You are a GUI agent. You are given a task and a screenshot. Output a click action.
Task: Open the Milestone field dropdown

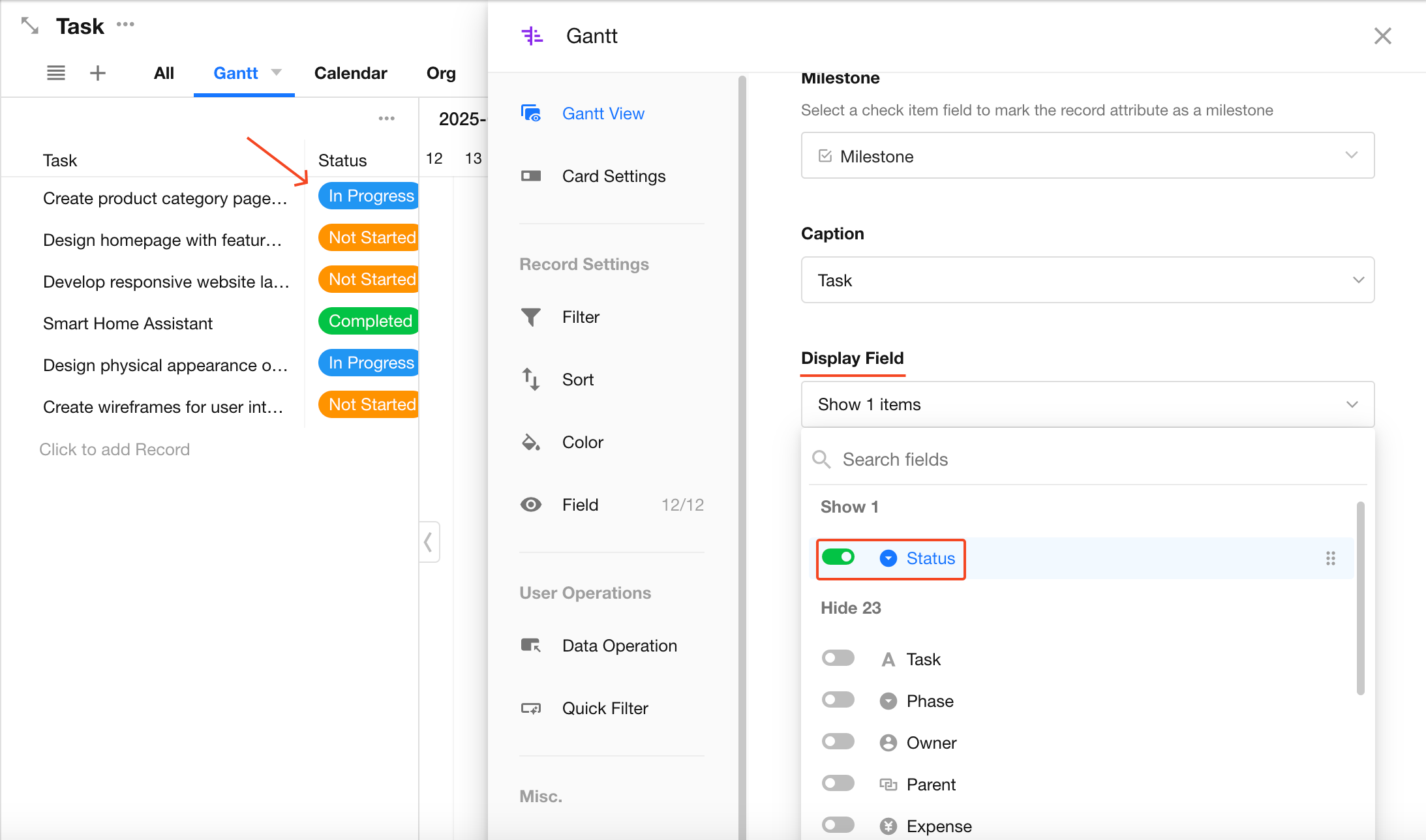1087,156
